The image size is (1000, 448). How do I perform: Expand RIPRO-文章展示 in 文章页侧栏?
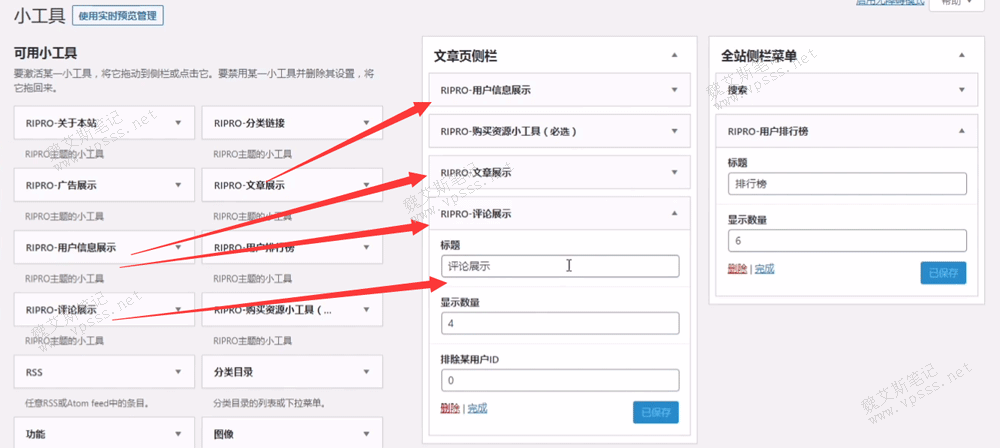(x=675, y=172)
